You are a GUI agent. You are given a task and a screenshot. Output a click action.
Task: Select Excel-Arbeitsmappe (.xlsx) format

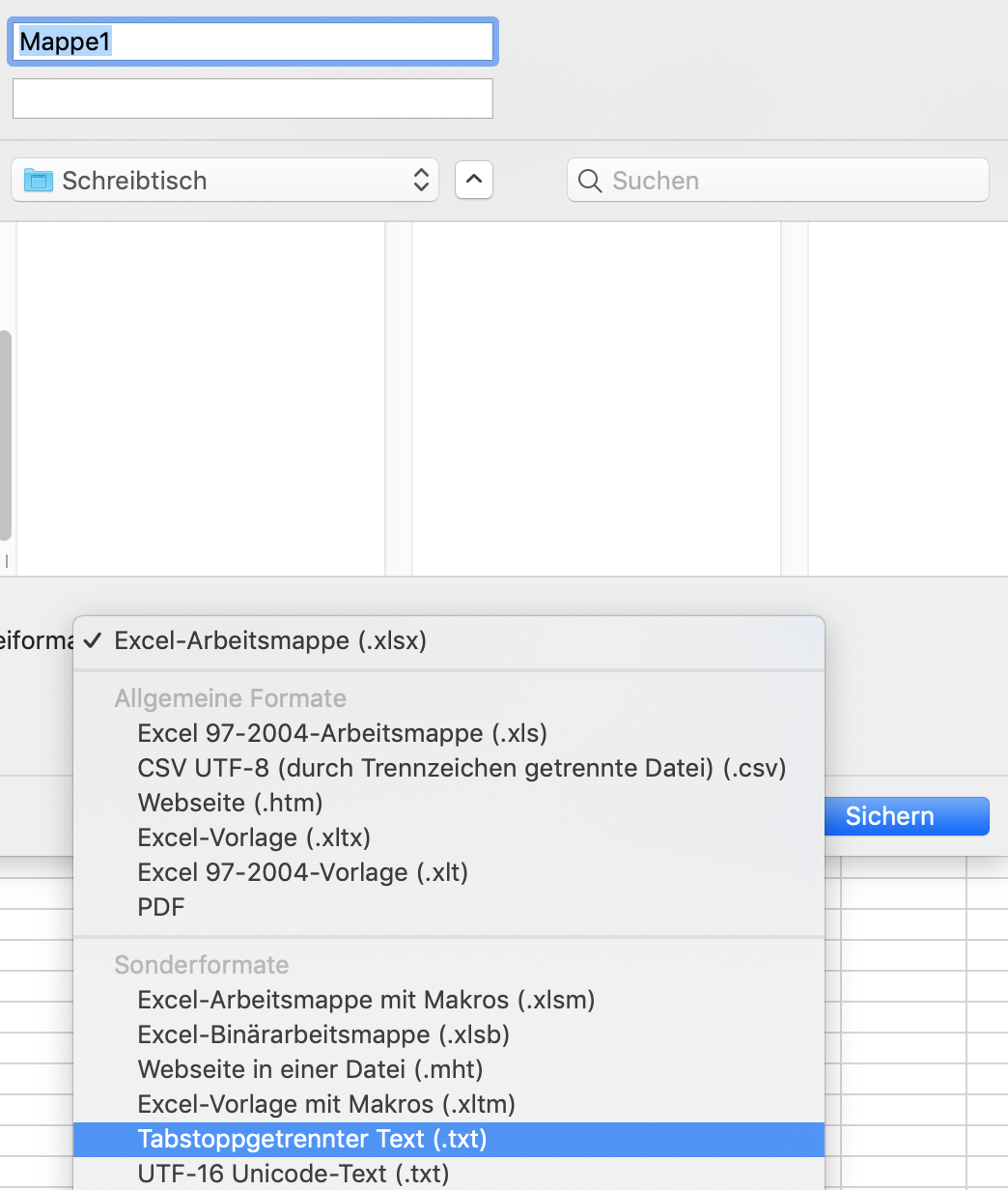[x=449, y=640]
